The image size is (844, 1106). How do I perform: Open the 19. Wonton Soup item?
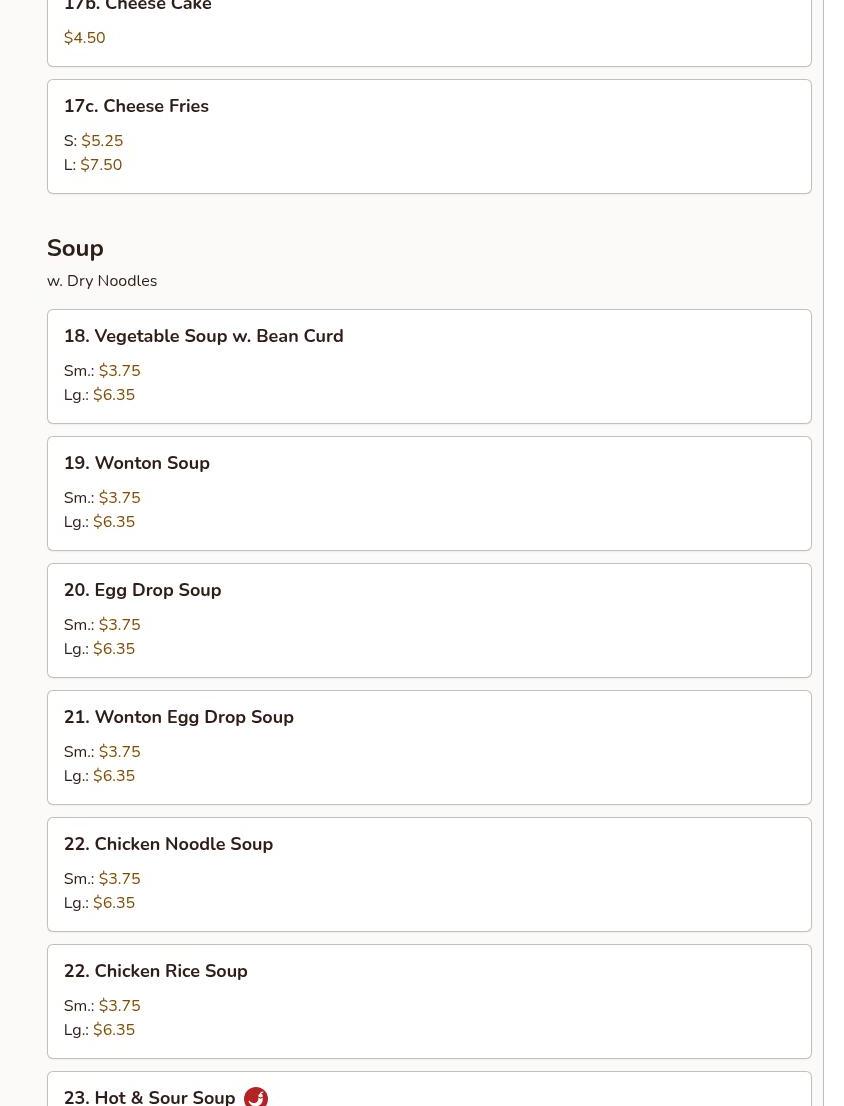[x=137, y=463]
